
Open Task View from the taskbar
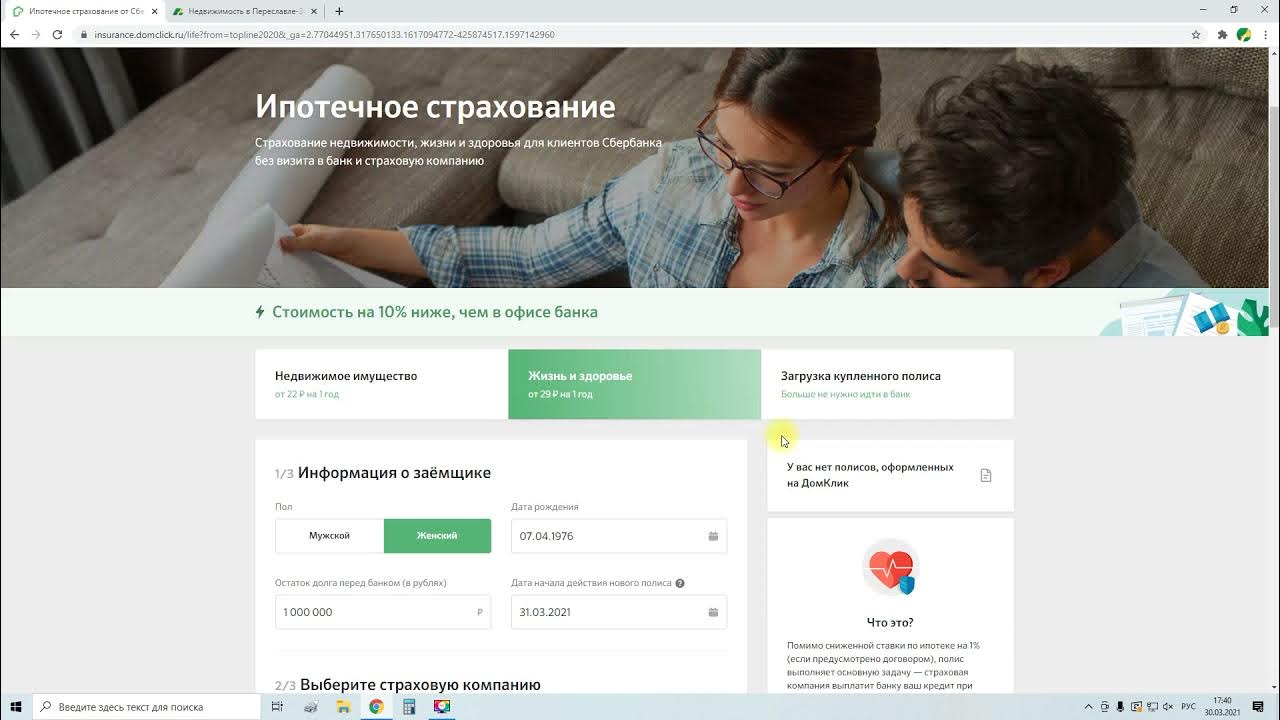tap(278, 707)
